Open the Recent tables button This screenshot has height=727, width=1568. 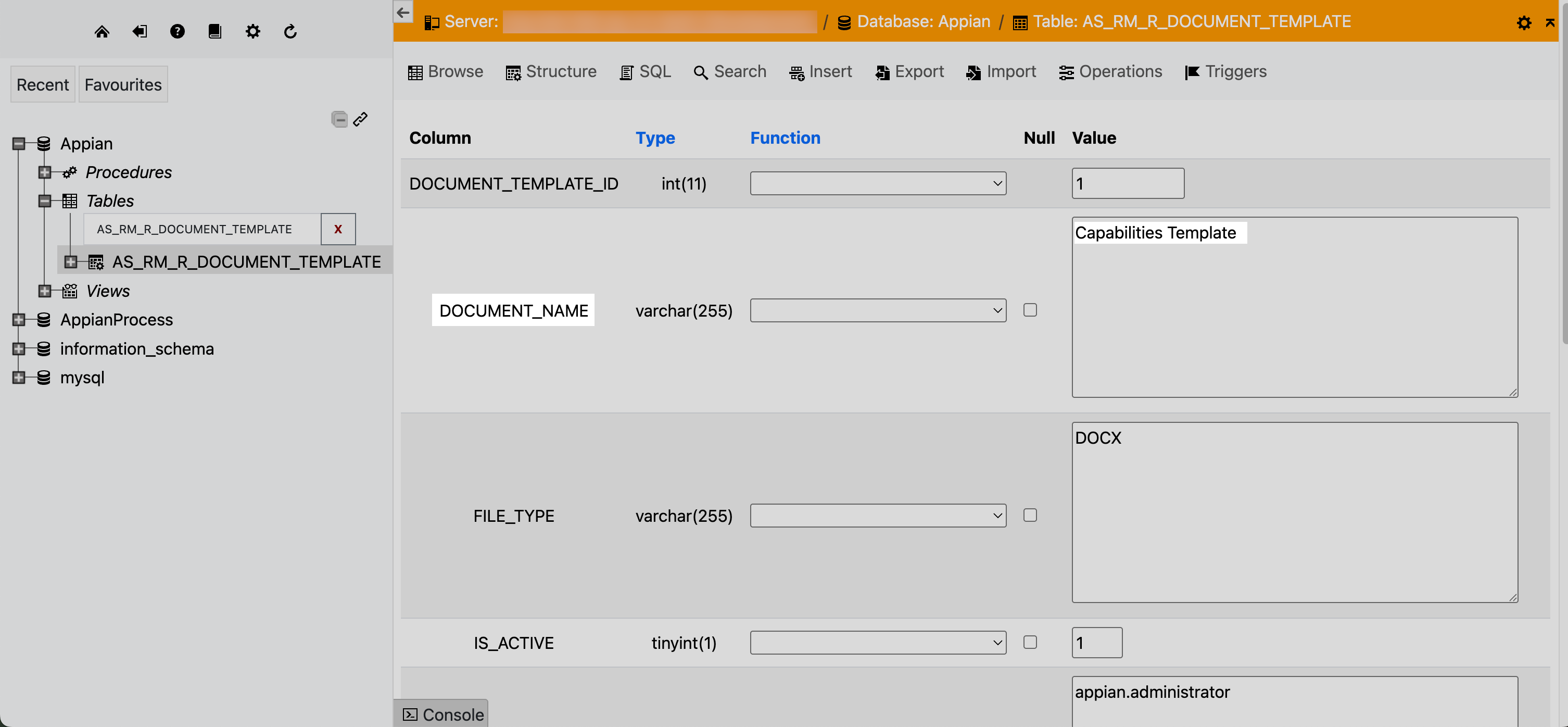click(x=43, y=85)
